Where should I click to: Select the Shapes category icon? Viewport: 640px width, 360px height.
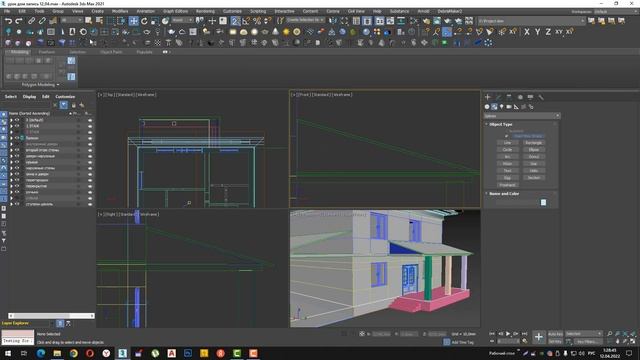(x=494, y=107)
